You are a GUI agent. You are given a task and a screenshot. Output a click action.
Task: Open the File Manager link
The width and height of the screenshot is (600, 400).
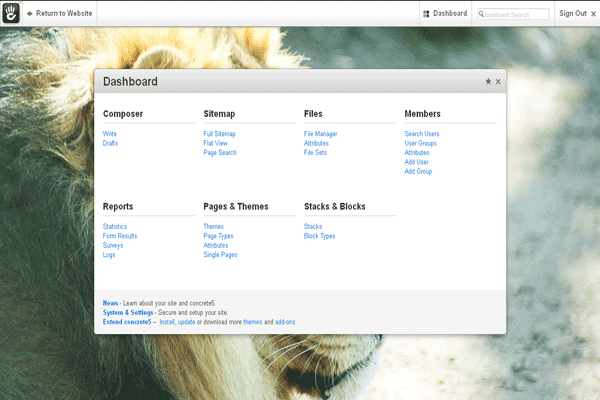320,134
